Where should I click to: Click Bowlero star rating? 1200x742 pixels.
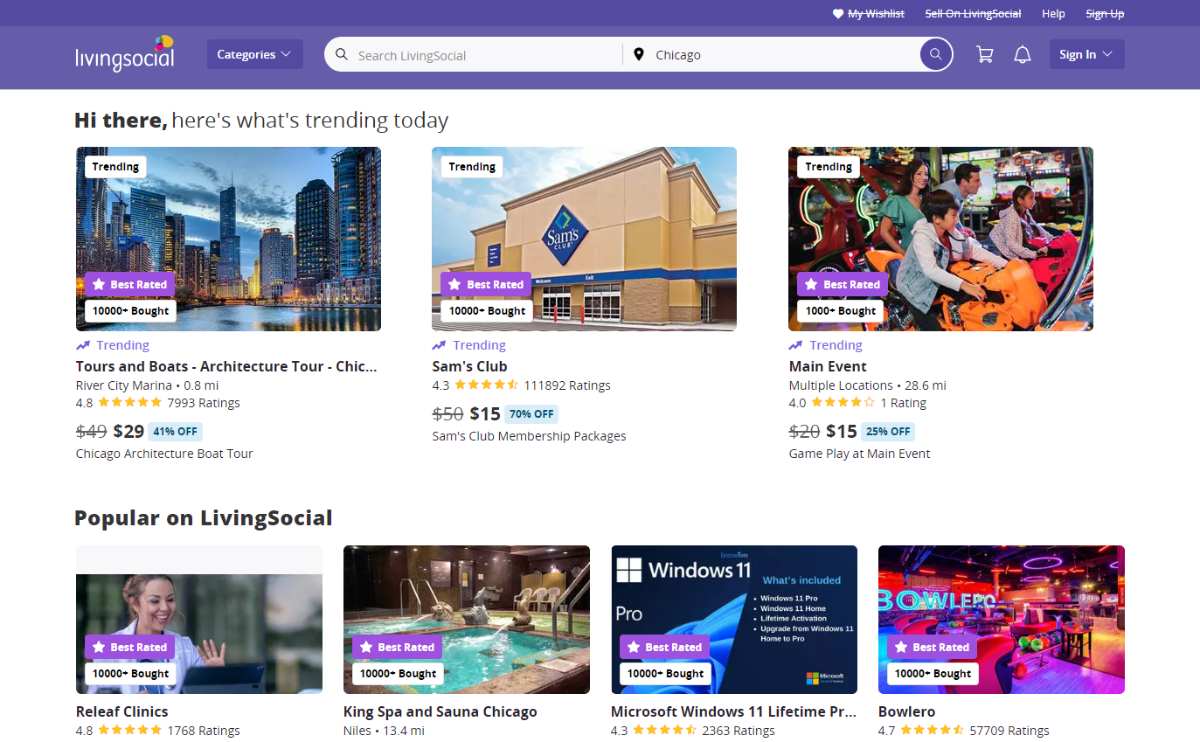(932, 731)
